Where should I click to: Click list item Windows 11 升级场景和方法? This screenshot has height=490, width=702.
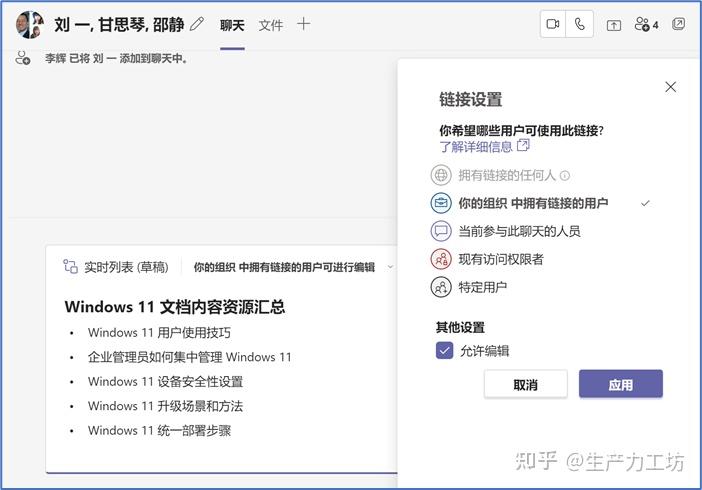pyautogui.click(x=165, y=406)
